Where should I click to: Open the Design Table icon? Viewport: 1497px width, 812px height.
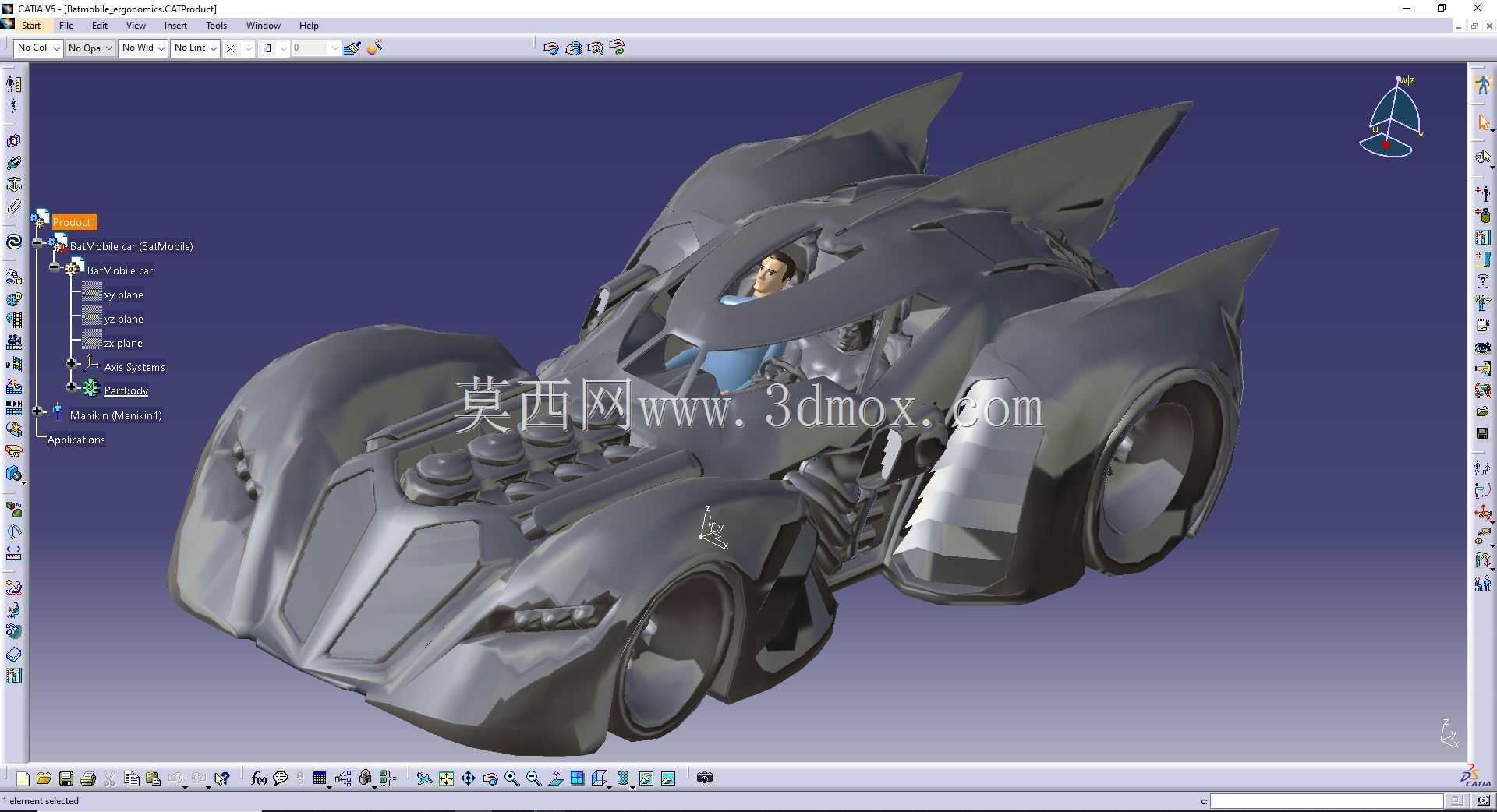pos(320,778)
